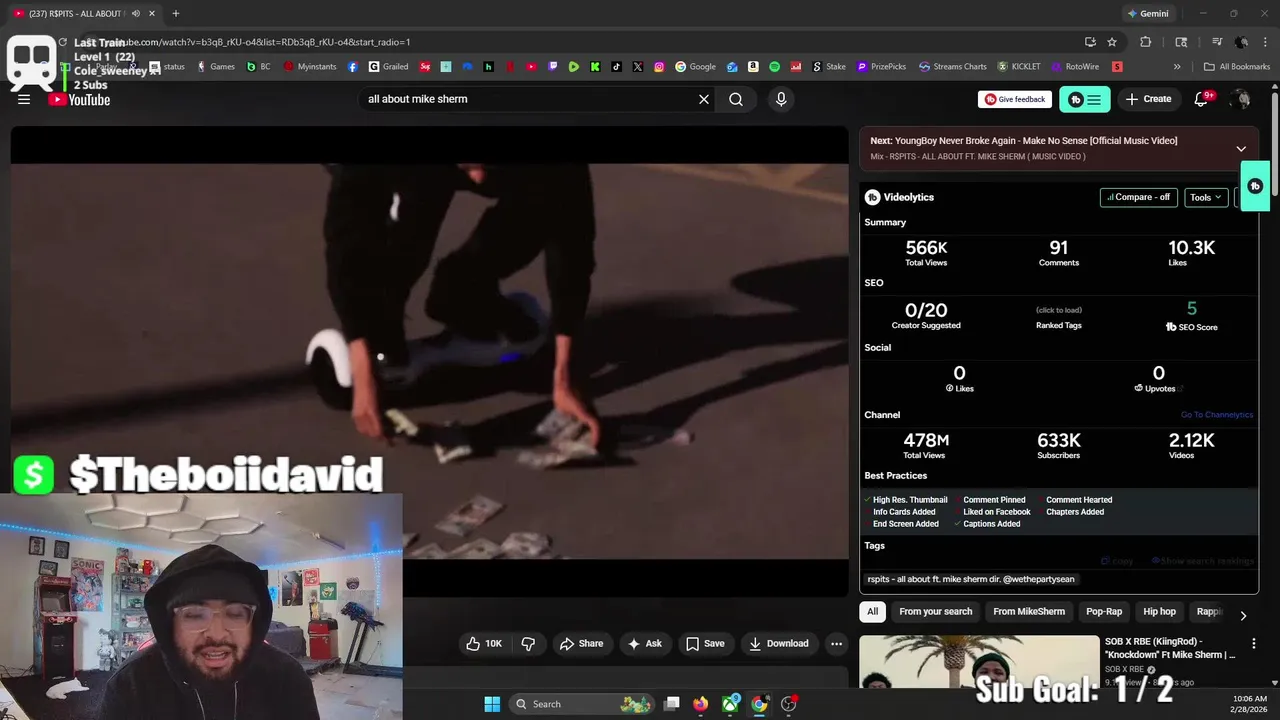This screenshot has width=1280, height=720.
Task: Open Go To Channelytics link
Action: pyautogui.click(x=1216, y=415)
